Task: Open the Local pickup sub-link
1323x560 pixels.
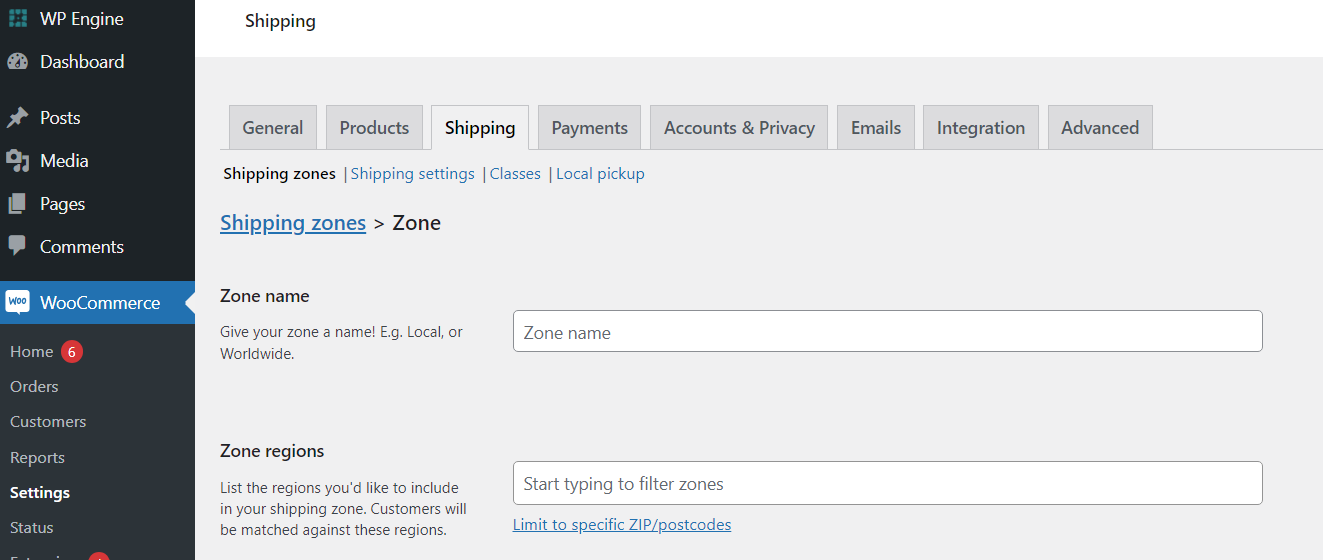Action: pyautogui.click(x=600, y=174)
